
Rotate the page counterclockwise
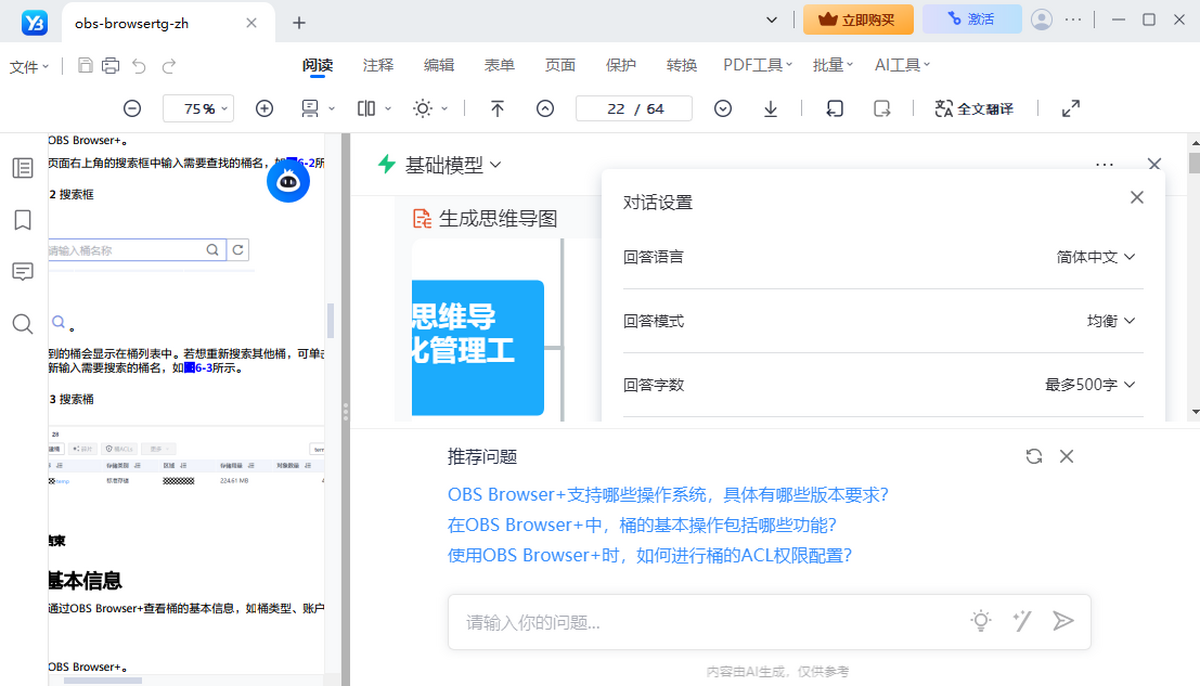tap(835, 109)
